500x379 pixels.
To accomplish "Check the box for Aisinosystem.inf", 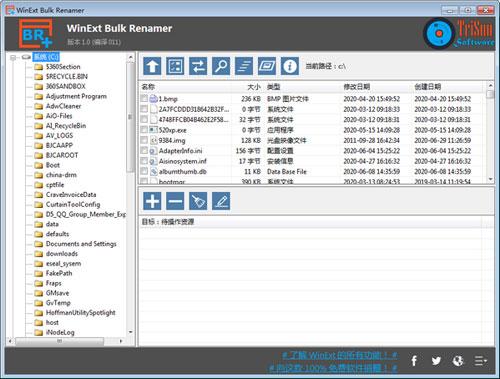I will 144,161.
